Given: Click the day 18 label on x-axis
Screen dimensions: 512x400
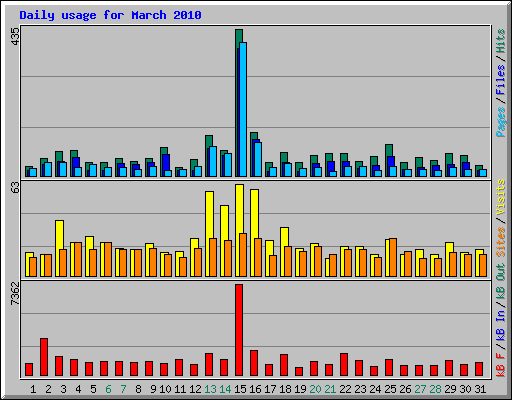Looking at the screenshot, I should click(285, 389).
